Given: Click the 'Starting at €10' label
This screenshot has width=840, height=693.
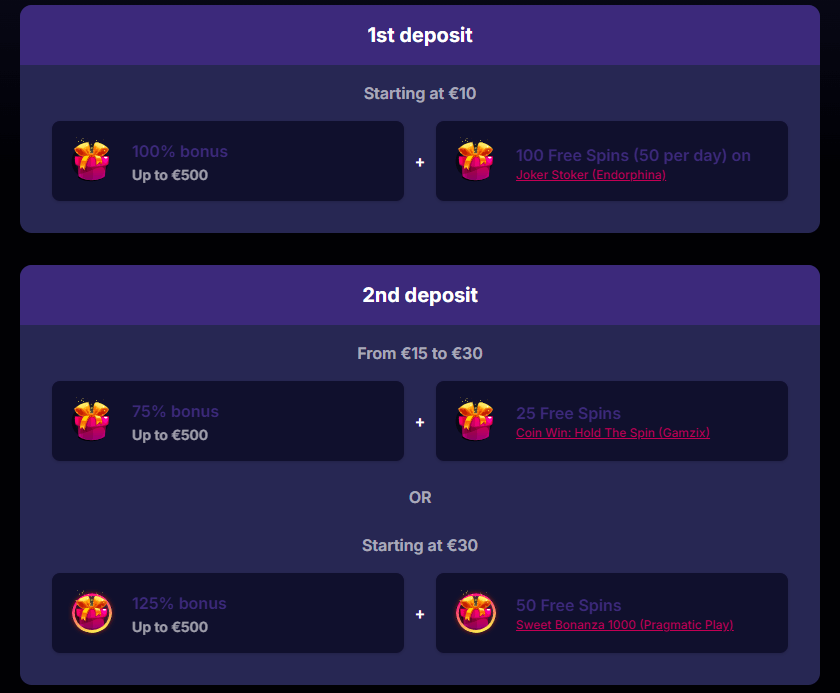Looking at the screenshot, I should [420, 94].
